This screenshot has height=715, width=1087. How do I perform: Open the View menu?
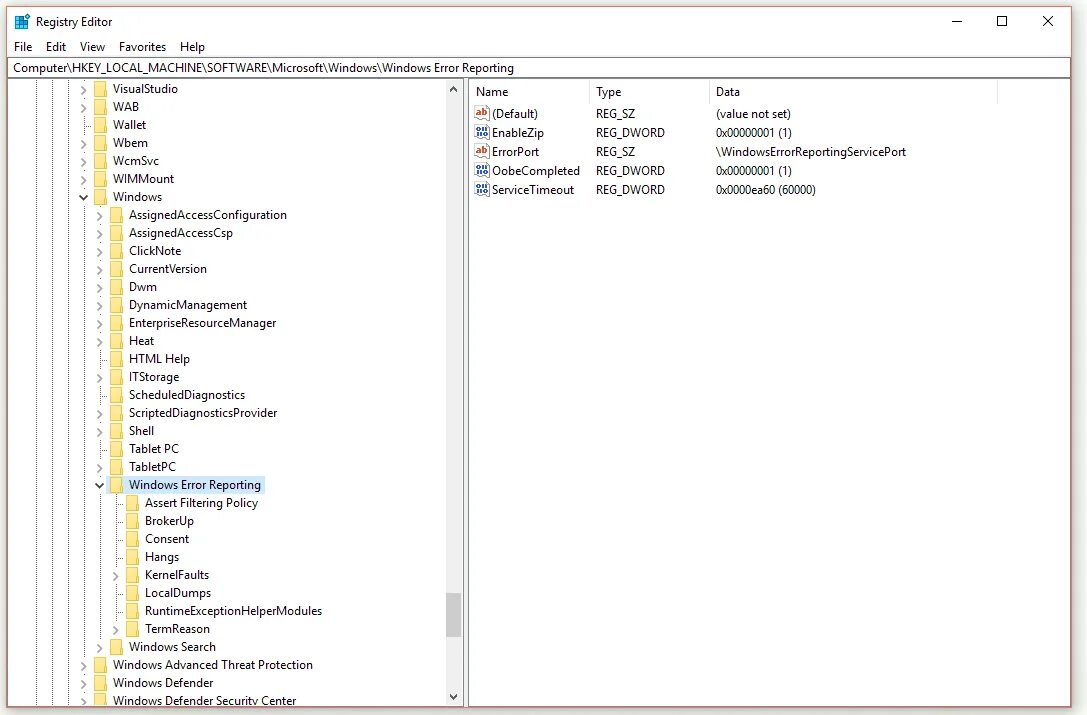91,46
